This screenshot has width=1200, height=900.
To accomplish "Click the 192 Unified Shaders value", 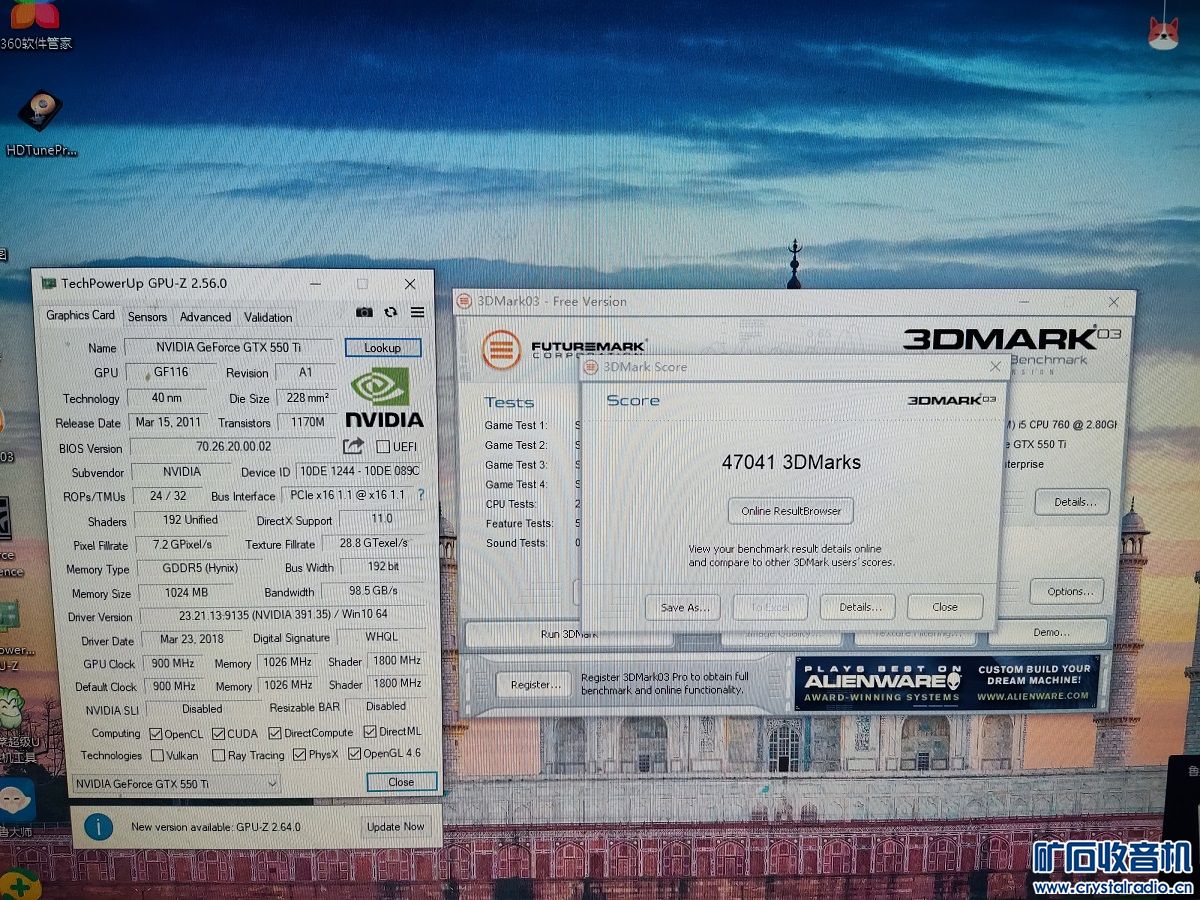I will pos(189,520).
